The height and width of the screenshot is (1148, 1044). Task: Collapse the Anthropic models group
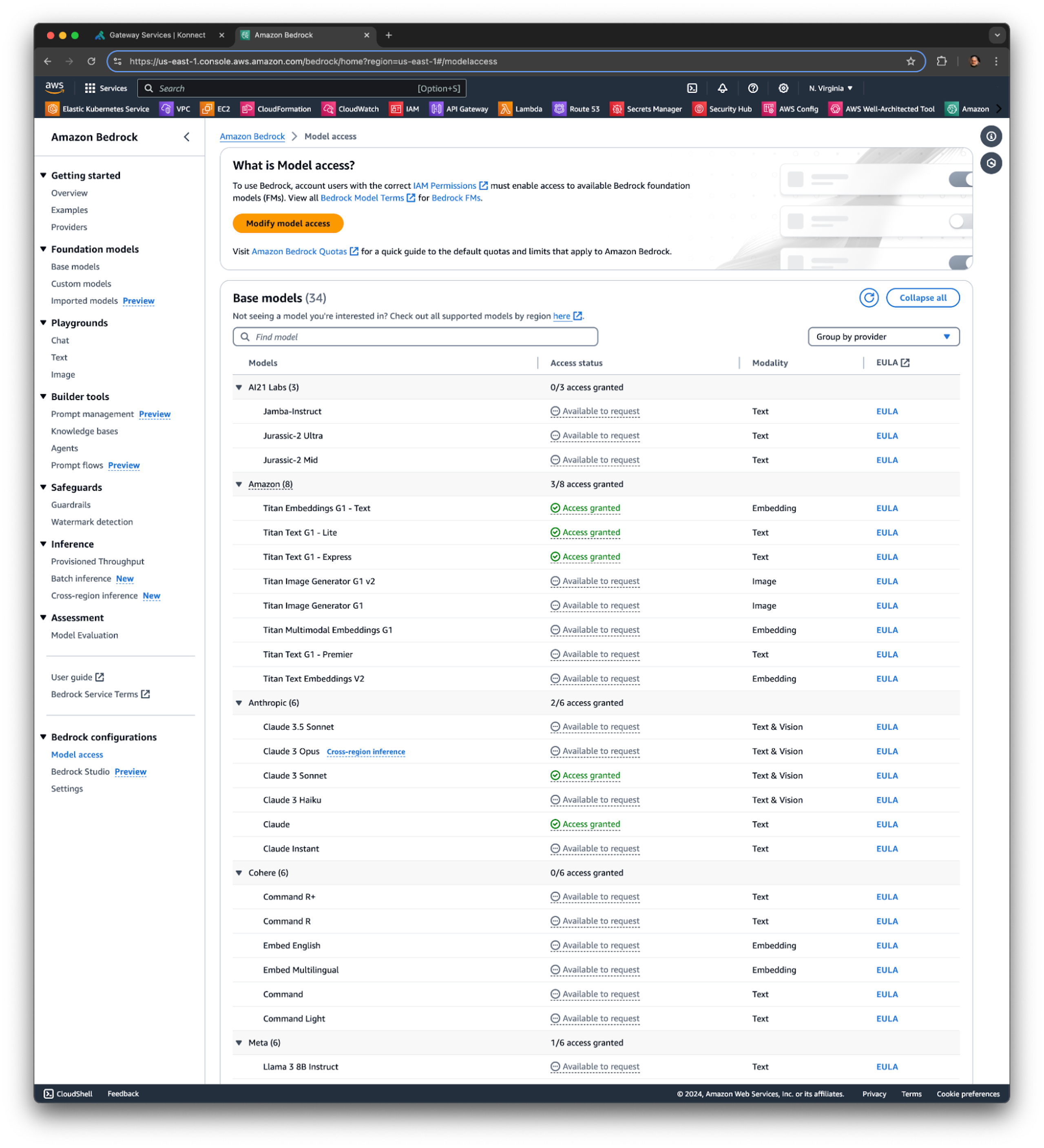tap(239, 703)
